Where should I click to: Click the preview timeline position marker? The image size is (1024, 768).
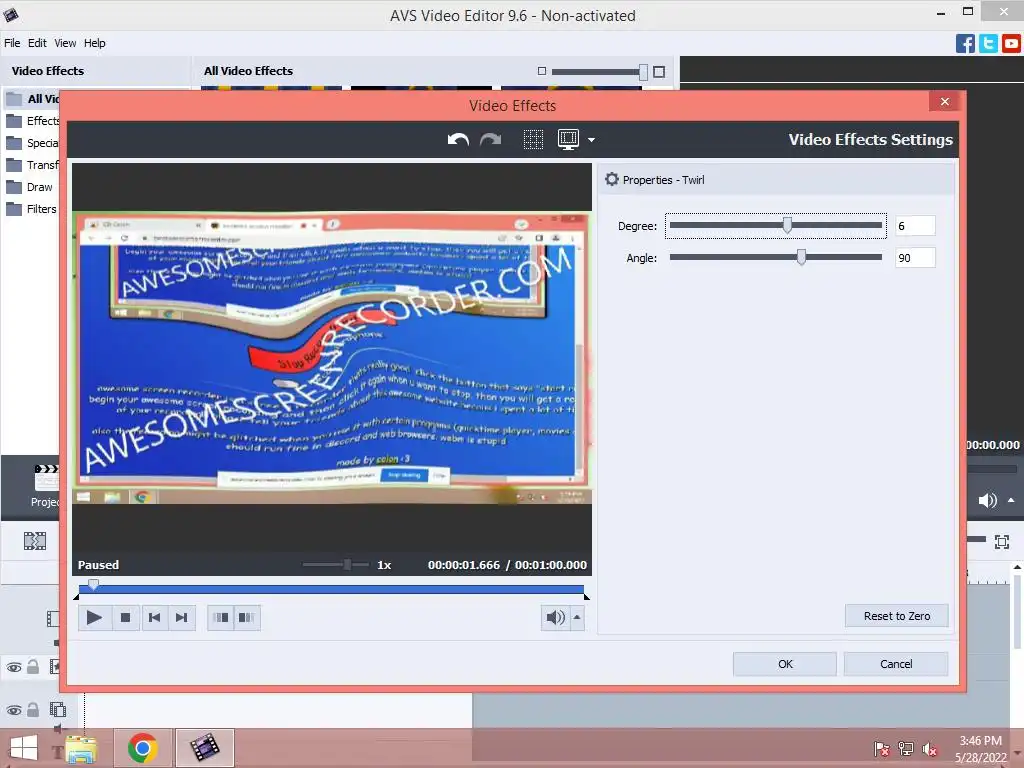click(93, 584)
